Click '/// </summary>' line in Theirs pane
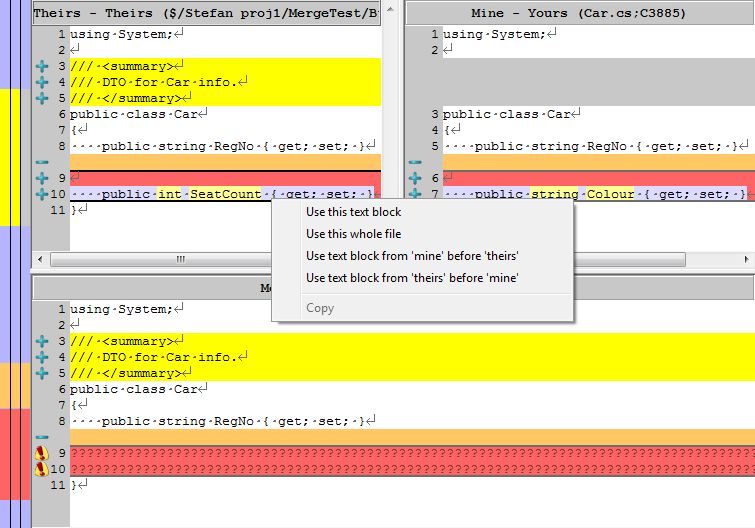755x528 pixels. [x=225, y=98]
